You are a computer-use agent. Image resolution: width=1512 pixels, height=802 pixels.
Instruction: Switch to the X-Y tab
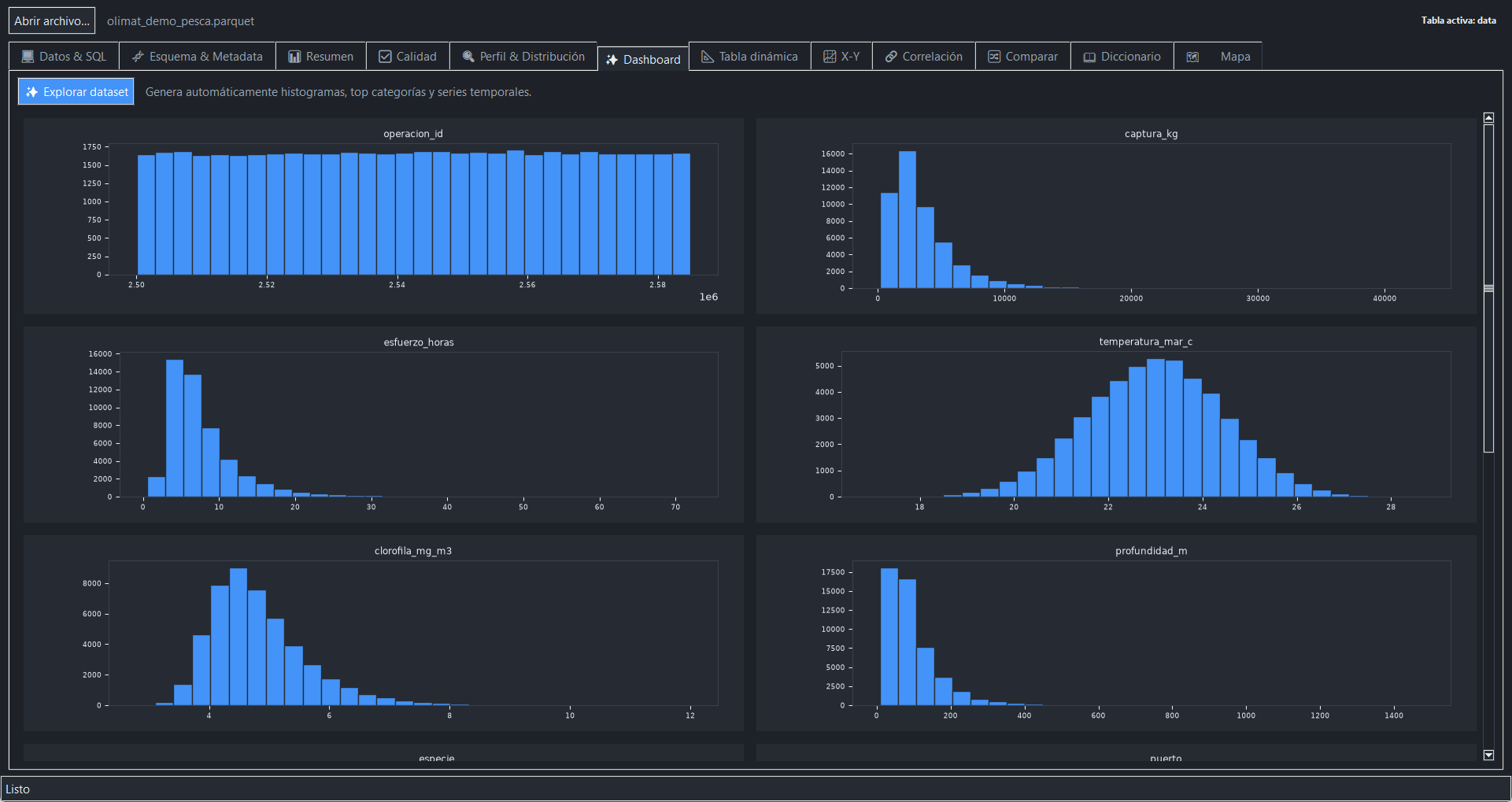click(x=841, y=57)
